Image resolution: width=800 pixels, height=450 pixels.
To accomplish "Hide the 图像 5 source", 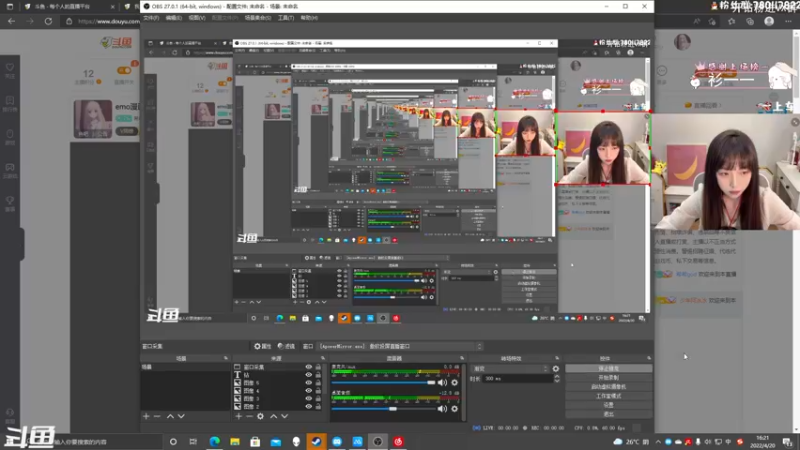I will click(x=308, y=383).
